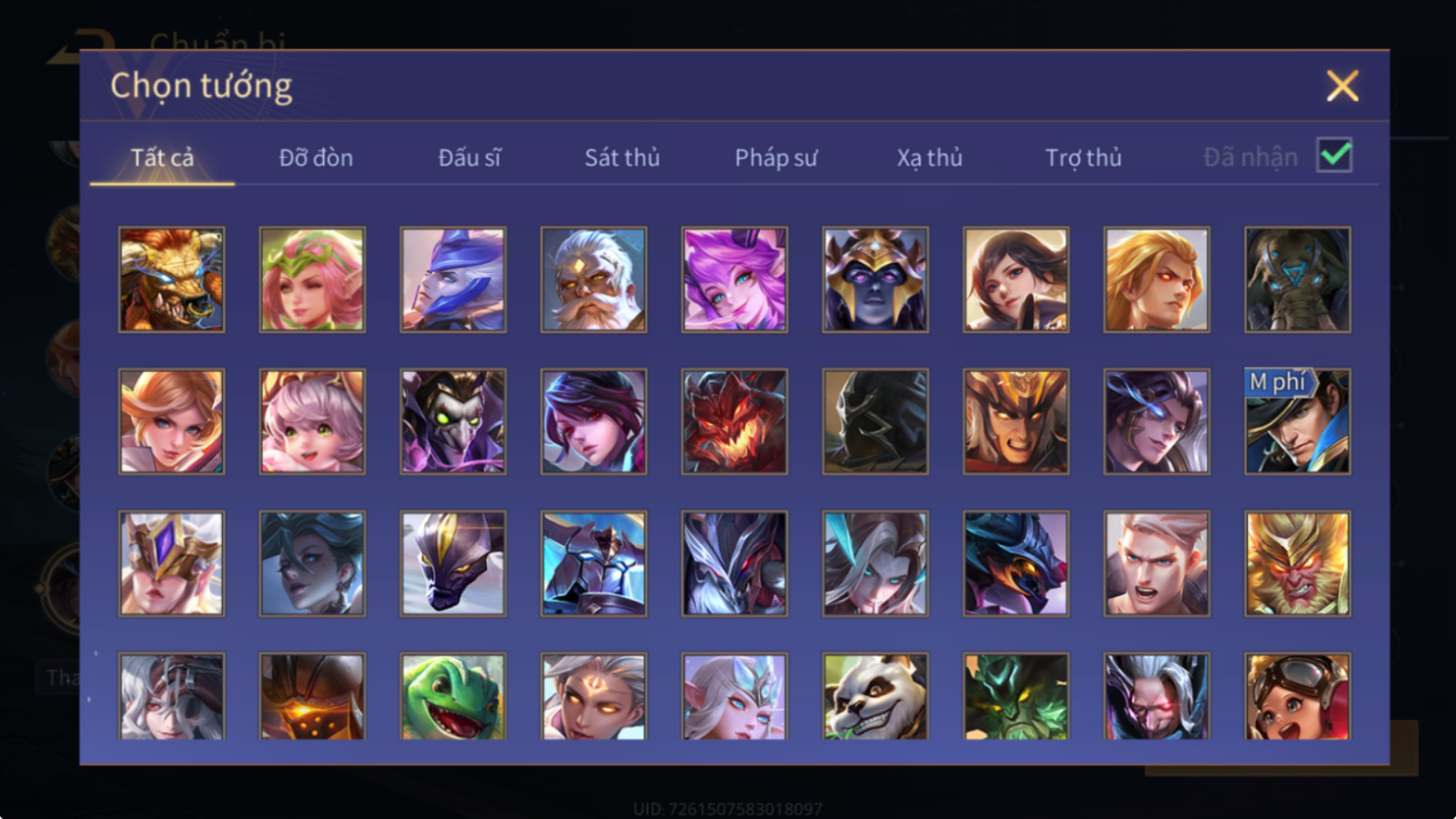Select the hero marked M phí
1456x819 pixels.
[1297, 421]
